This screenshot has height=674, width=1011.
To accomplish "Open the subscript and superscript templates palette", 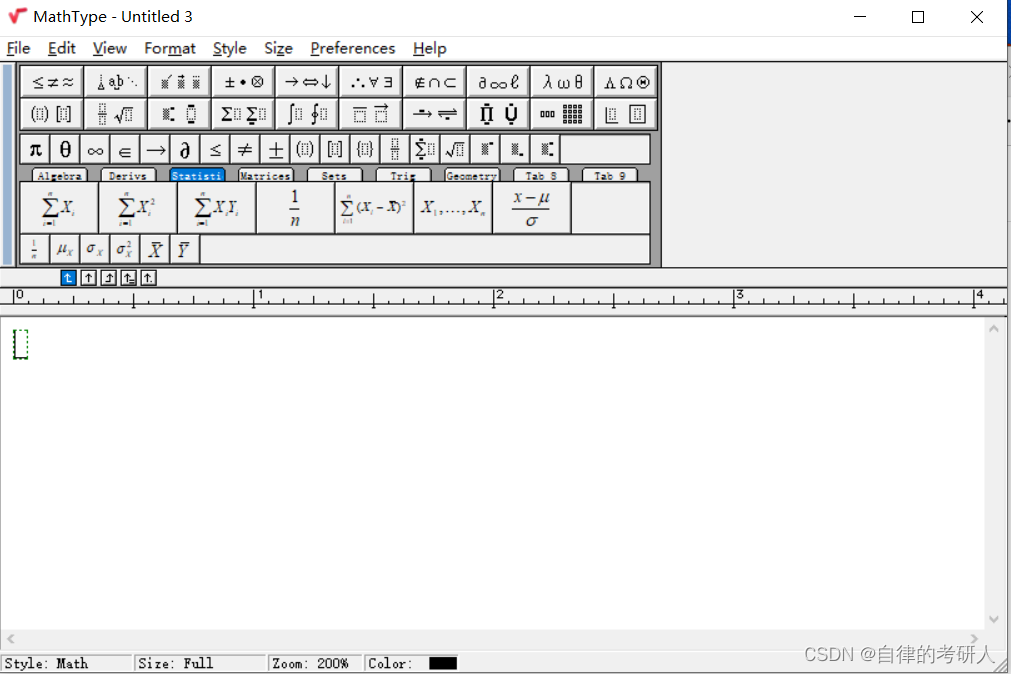I will [x=180, y=114].
